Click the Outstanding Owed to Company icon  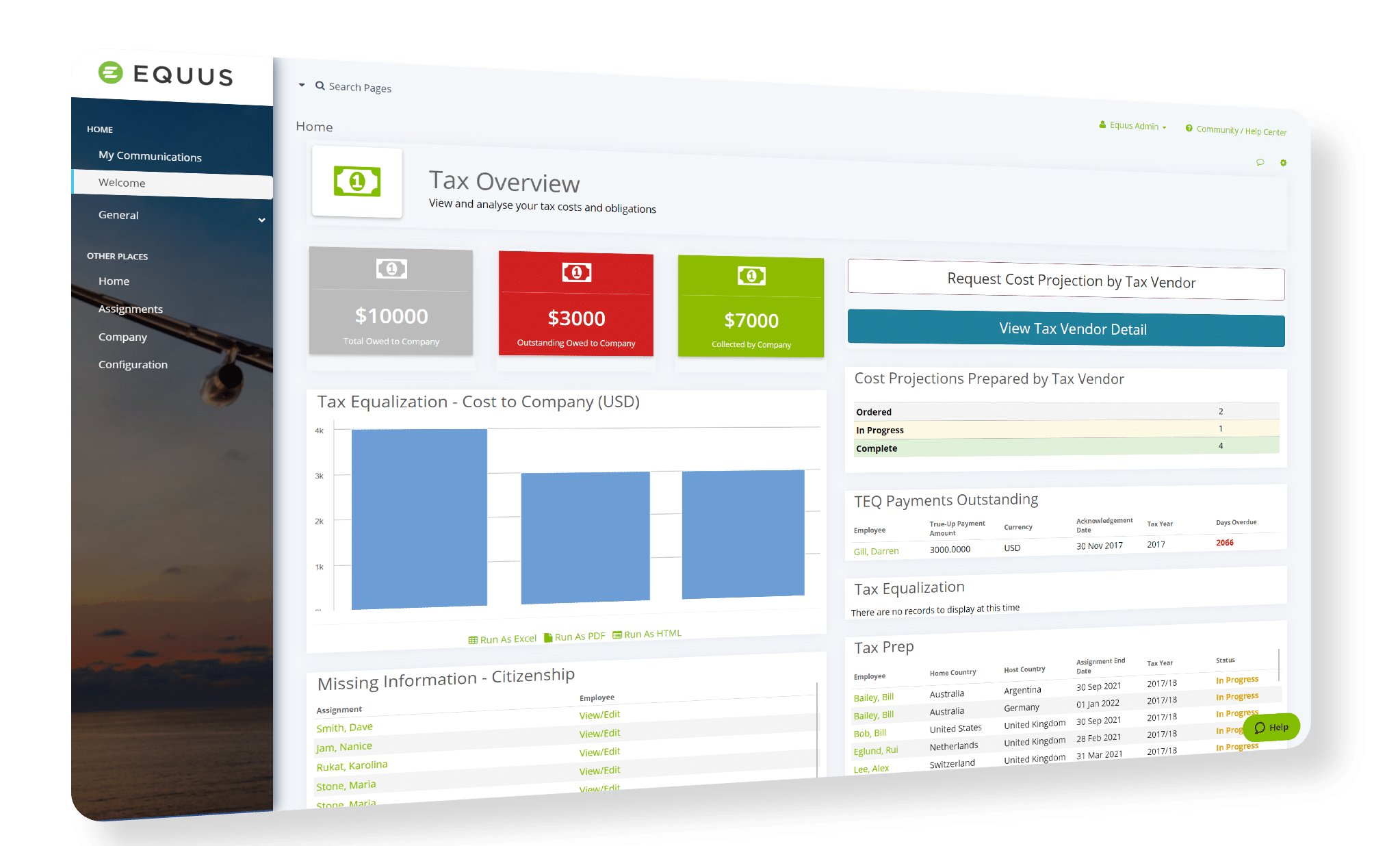(576, 272)
